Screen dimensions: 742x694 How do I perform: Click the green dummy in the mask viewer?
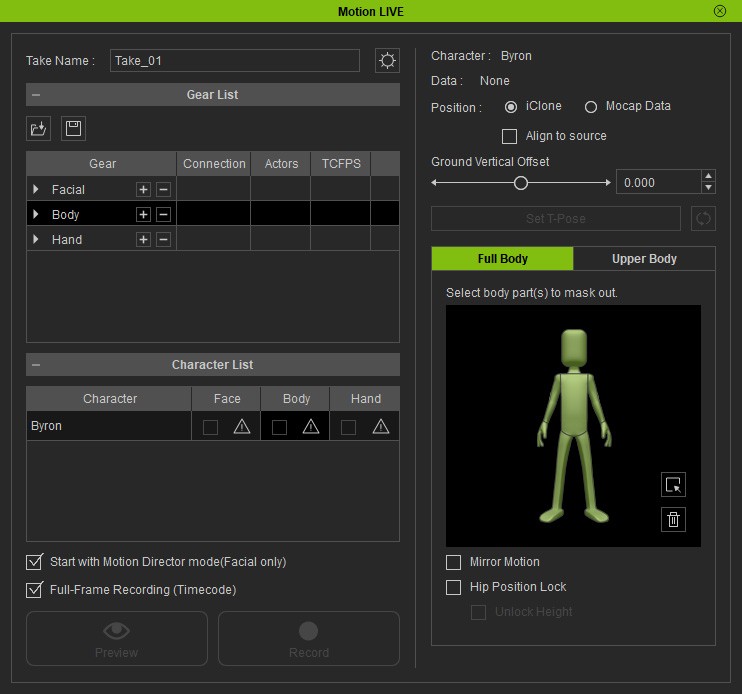point(574,426)
